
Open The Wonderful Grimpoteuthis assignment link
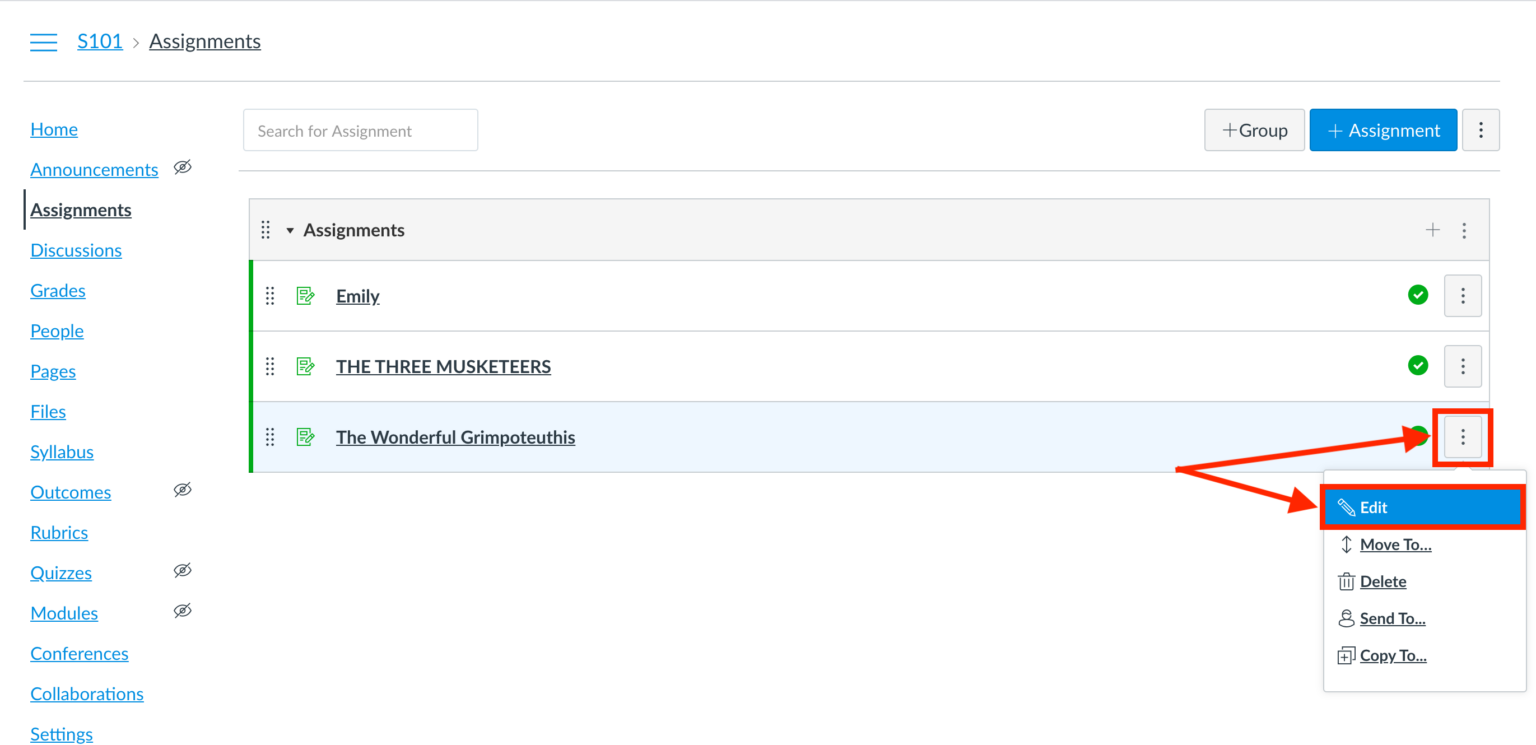[x=455, y=437]
